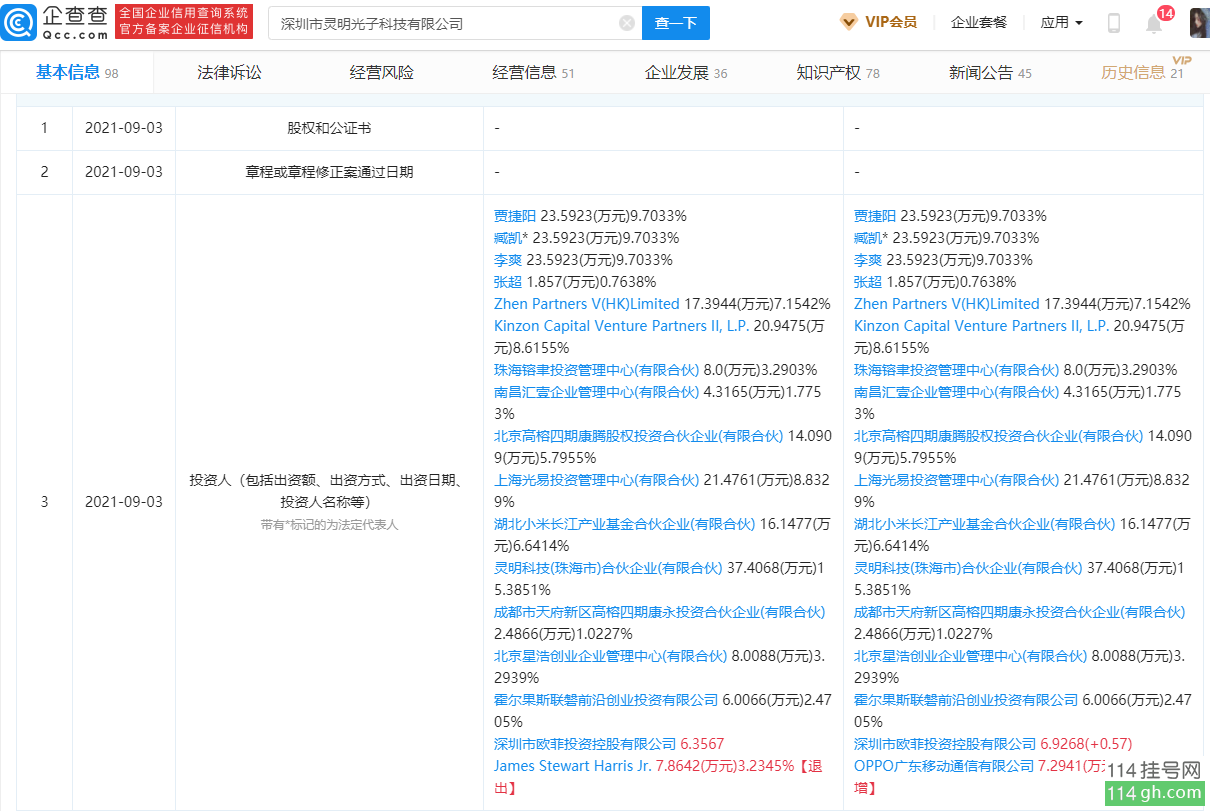Open 湖北小米长江产业基金合伙企业 in left column

point(625,524)
